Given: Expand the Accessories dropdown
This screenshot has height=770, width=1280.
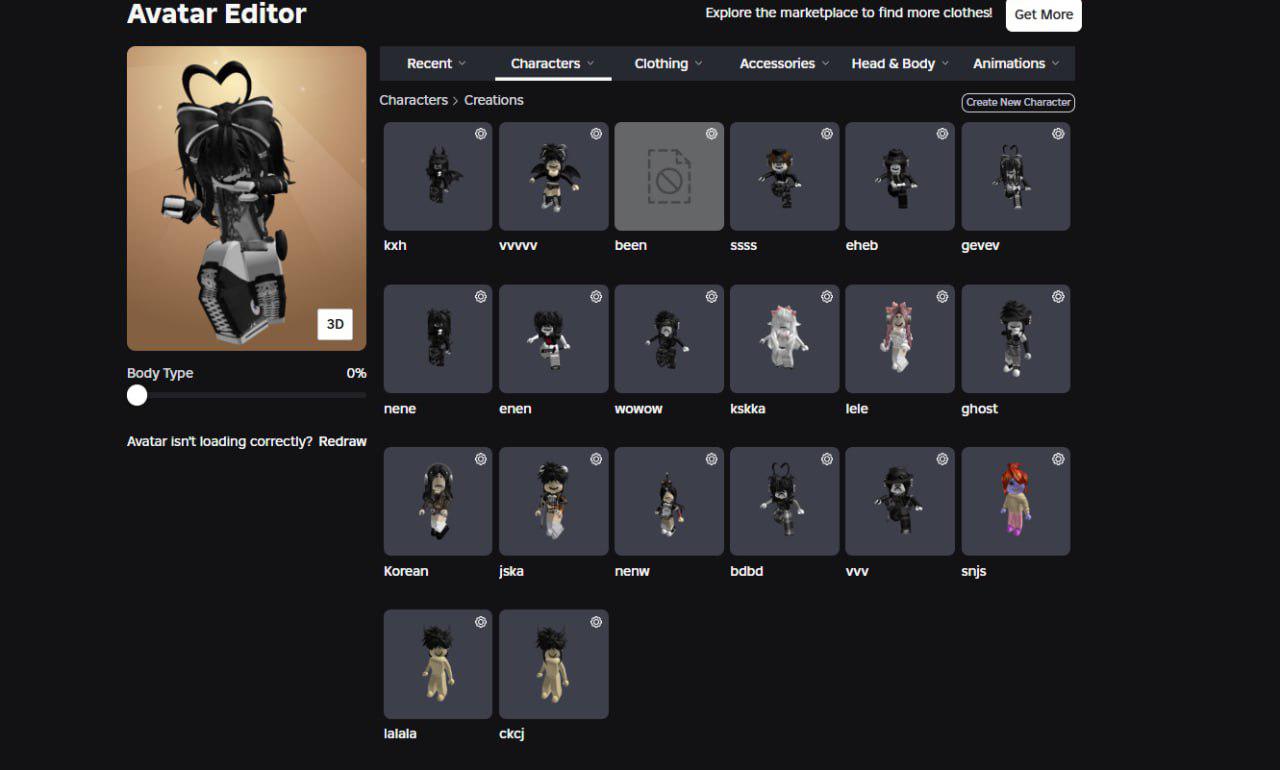Looking at the screenshot, I should coord(784,63).
